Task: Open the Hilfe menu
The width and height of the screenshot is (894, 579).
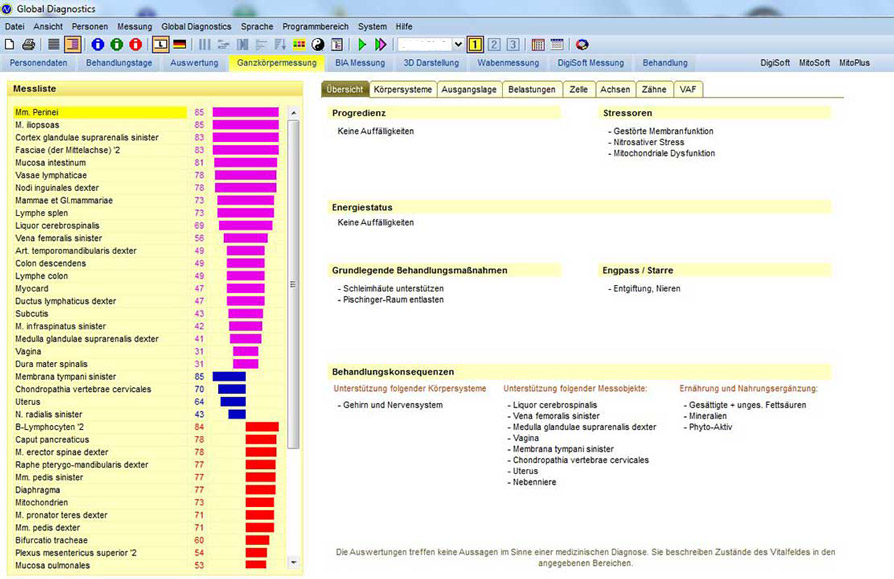Action: point(404,26)
